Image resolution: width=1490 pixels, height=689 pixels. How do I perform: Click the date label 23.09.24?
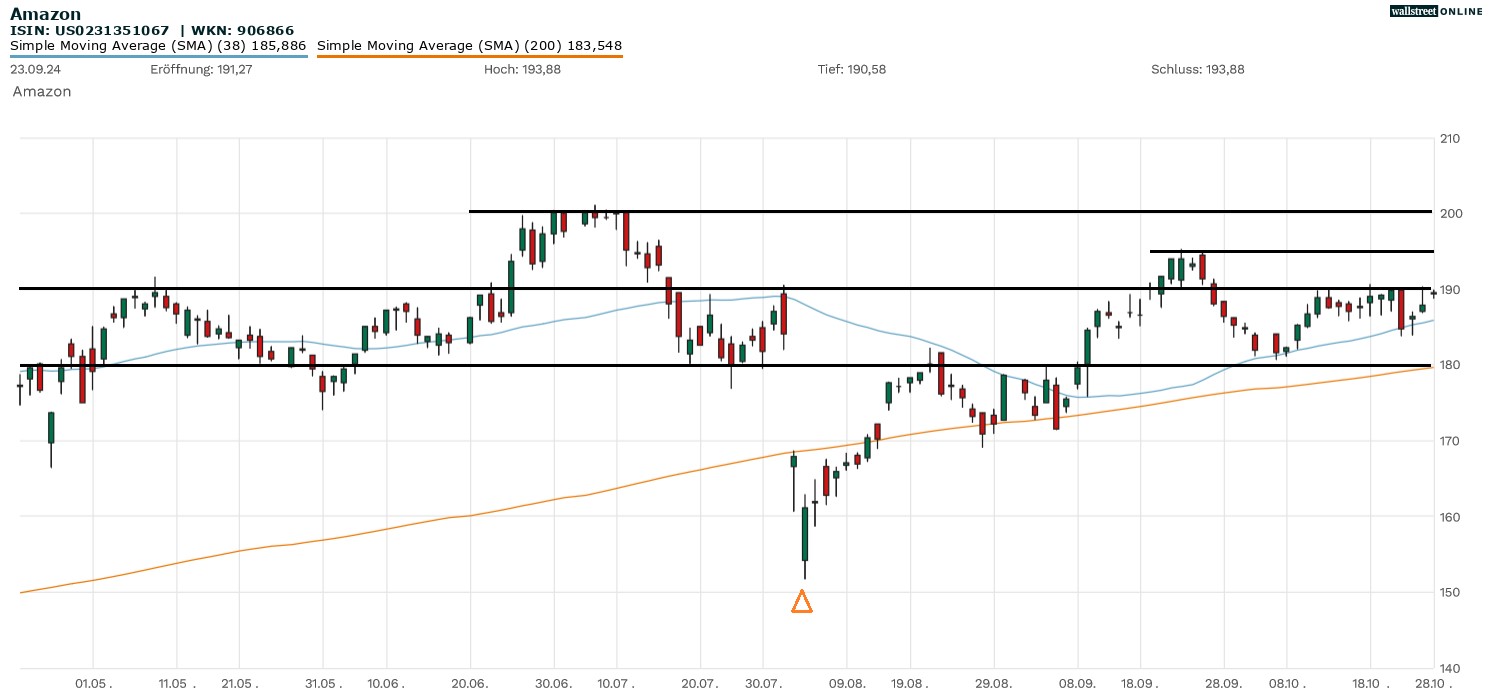coord(35,69)
